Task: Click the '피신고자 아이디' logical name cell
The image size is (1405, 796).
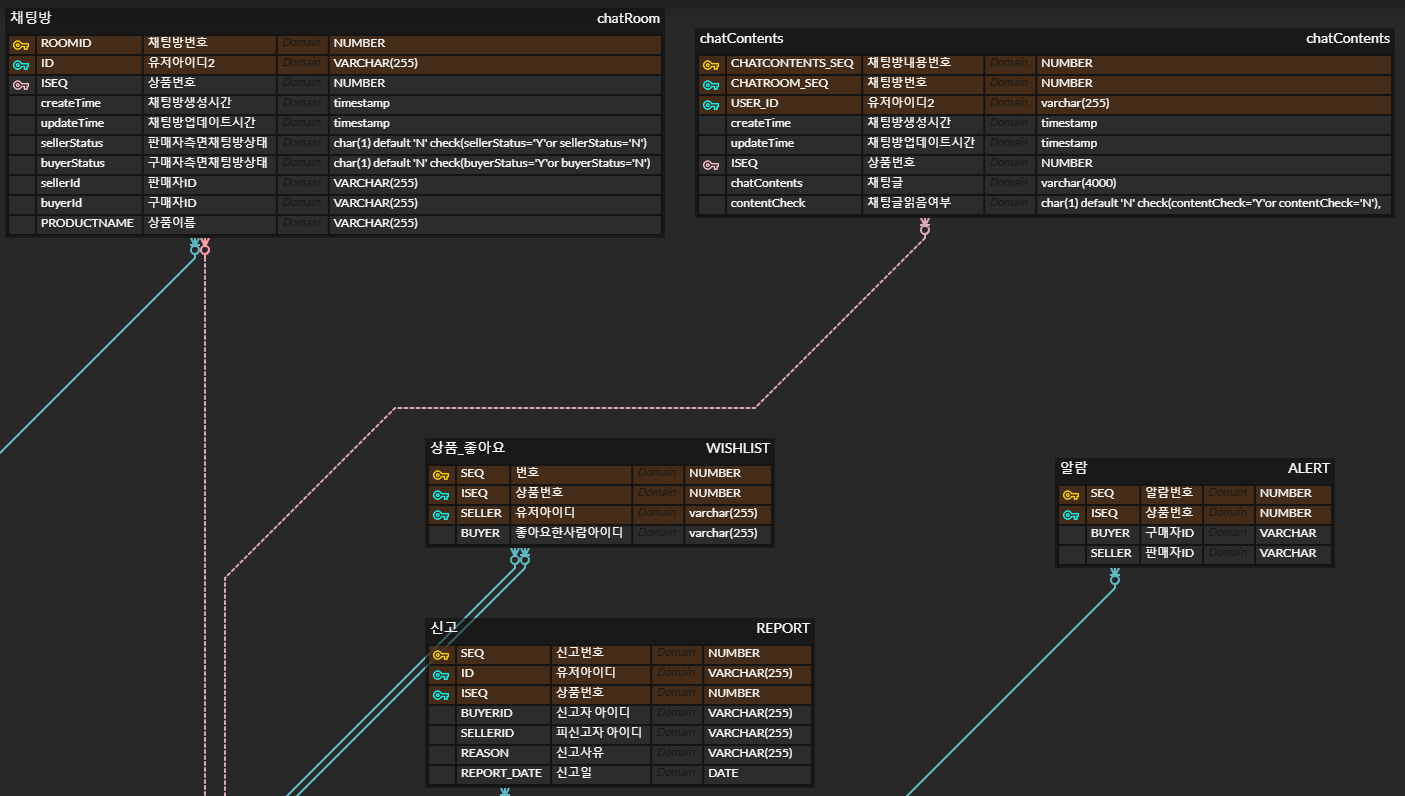Action: tap(600, 734)
